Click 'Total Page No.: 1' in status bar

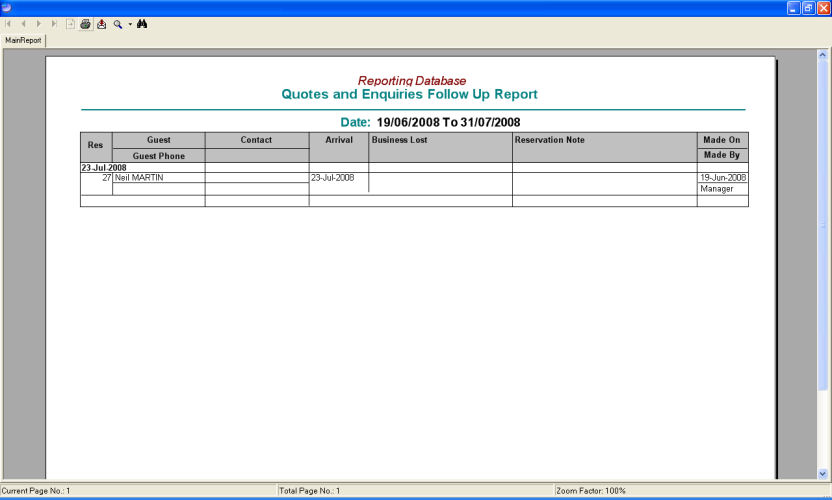click(309, 491)
